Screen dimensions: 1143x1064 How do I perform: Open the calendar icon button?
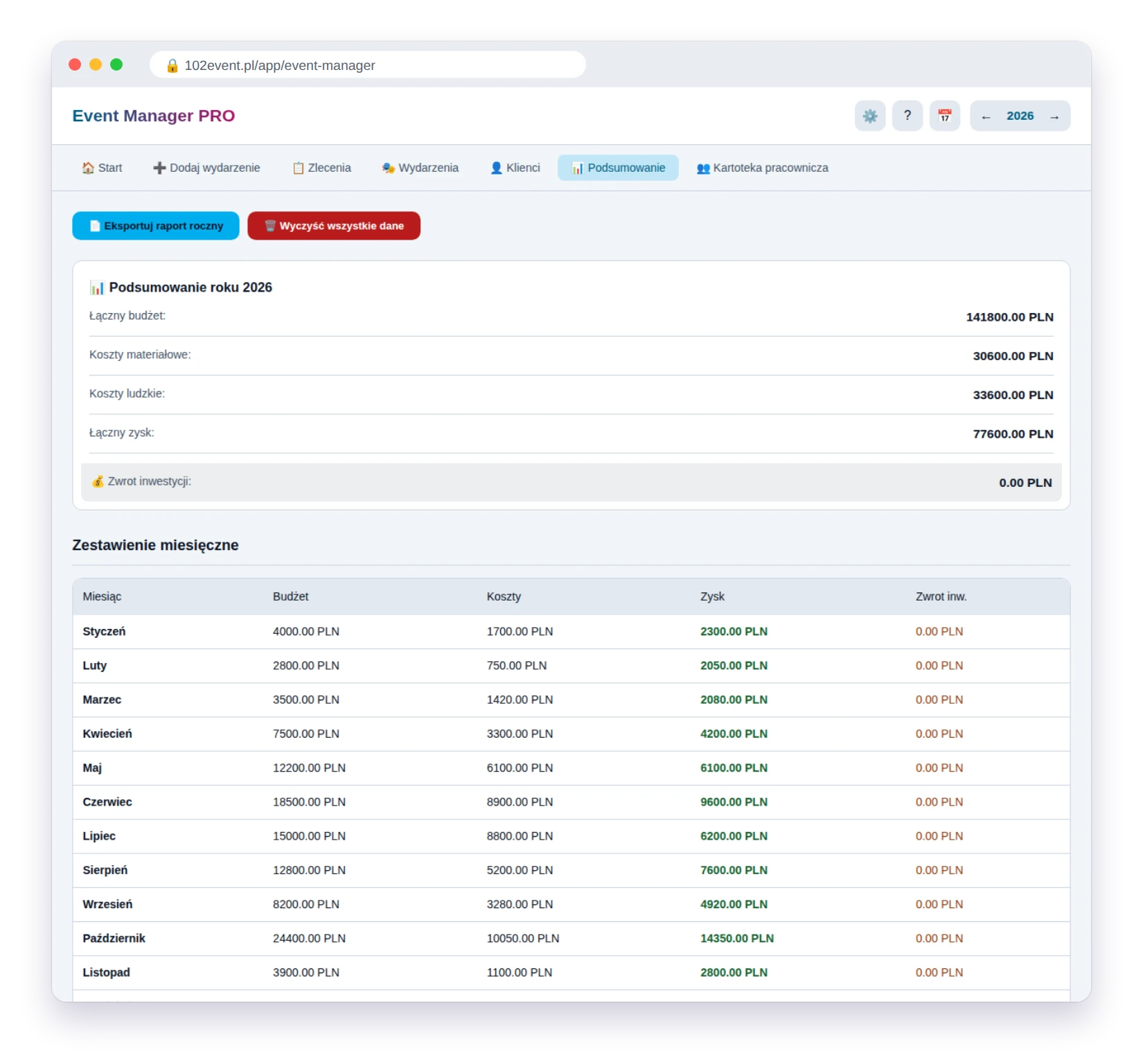[944, 116]
